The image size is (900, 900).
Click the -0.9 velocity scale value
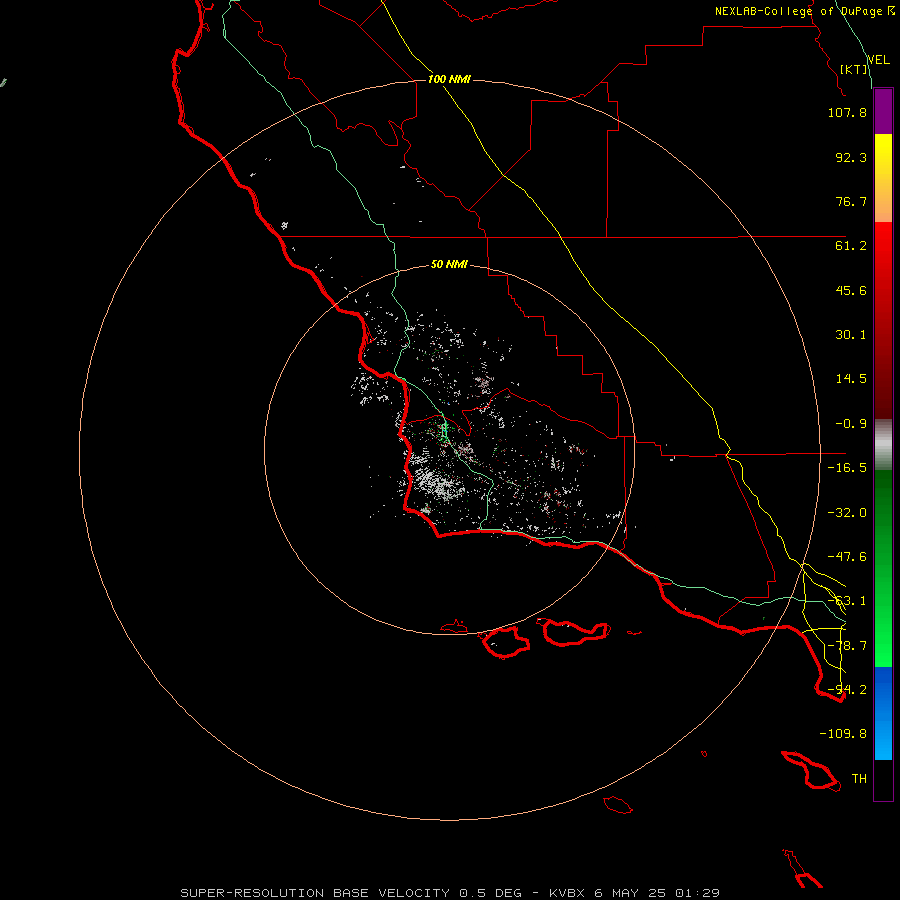(851, 424)
